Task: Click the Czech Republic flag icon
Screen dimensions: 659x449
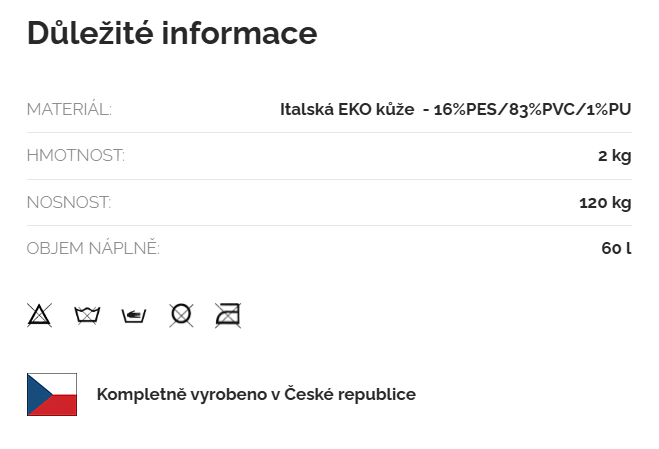Action: 52,394
